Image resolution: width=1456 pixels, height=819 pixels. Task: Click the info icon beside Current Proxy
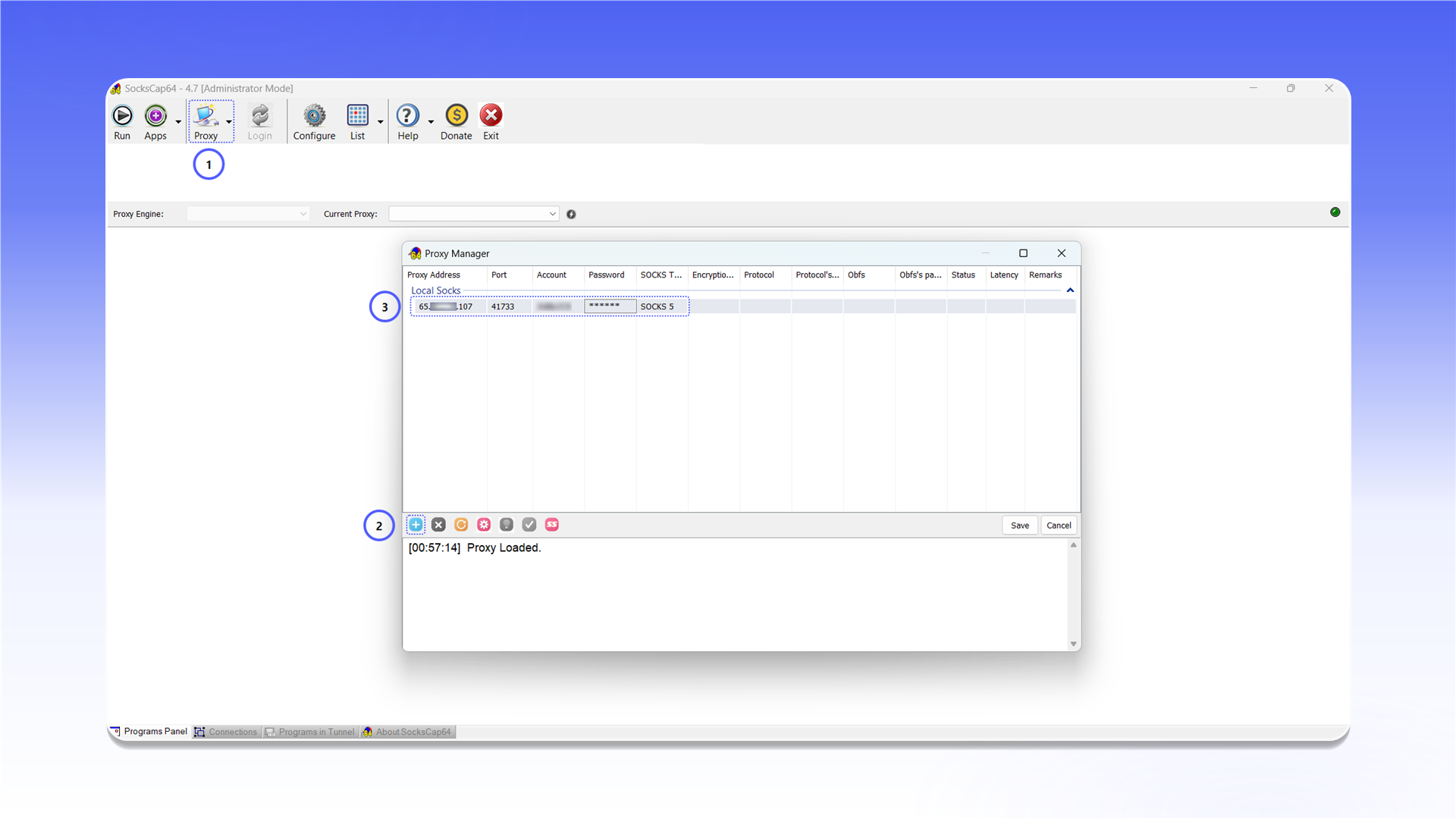click(571, 215)
